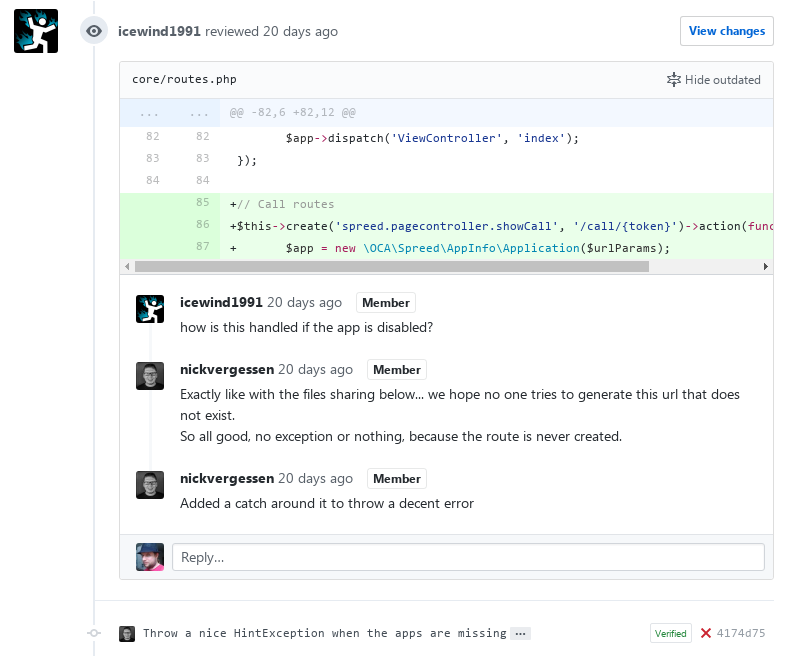This screenshot has width=799, height=656.
Task: Open nickvergessen's avatar on the files sharing comment
Action: (x=150, y=376)
